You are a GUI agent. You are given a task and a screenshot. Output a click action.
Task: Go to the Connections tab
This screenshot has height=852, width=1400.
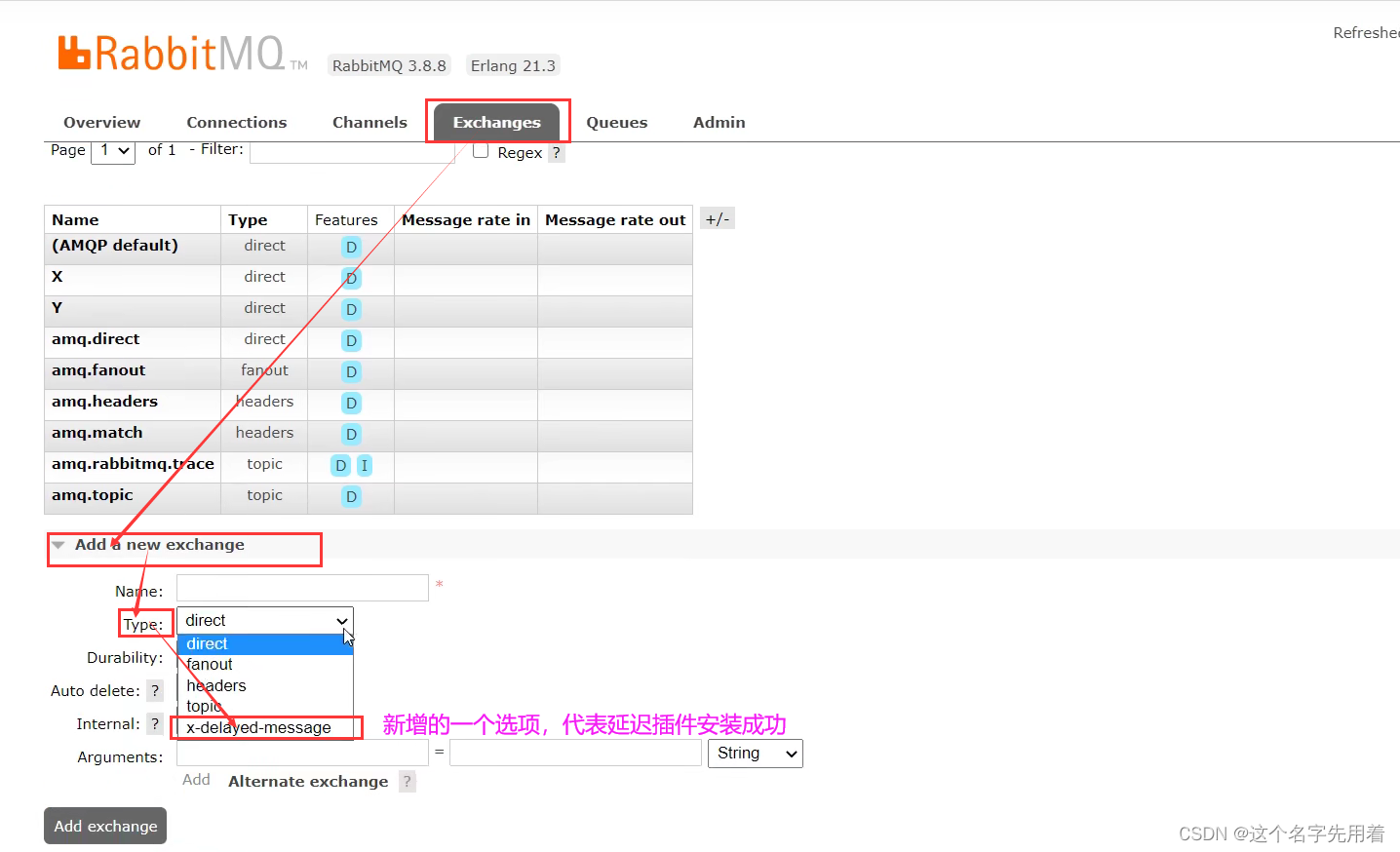(237, 123)
